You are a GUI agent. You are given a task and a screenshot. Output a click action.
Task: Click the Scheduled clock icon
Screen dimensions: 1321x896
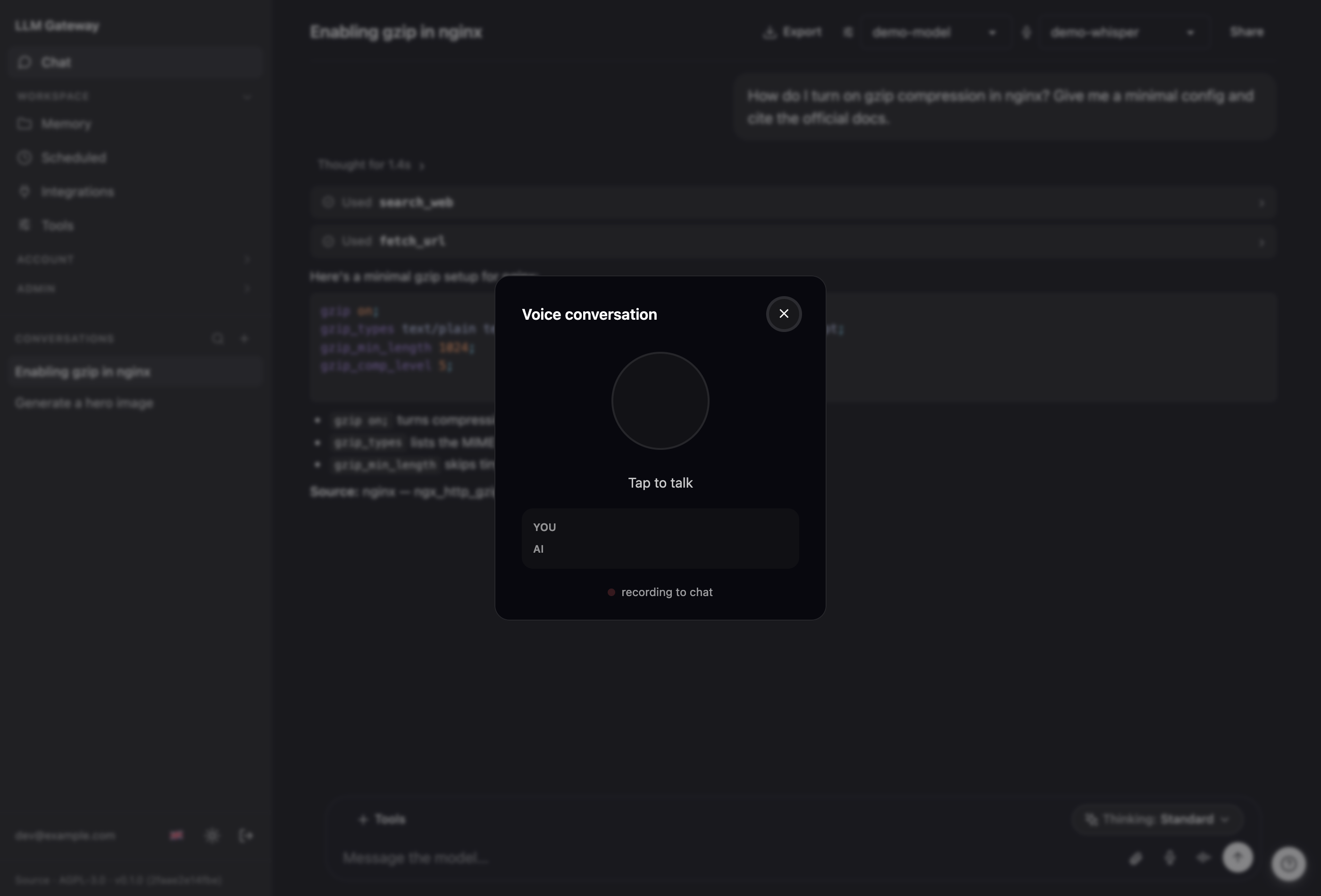25,158
